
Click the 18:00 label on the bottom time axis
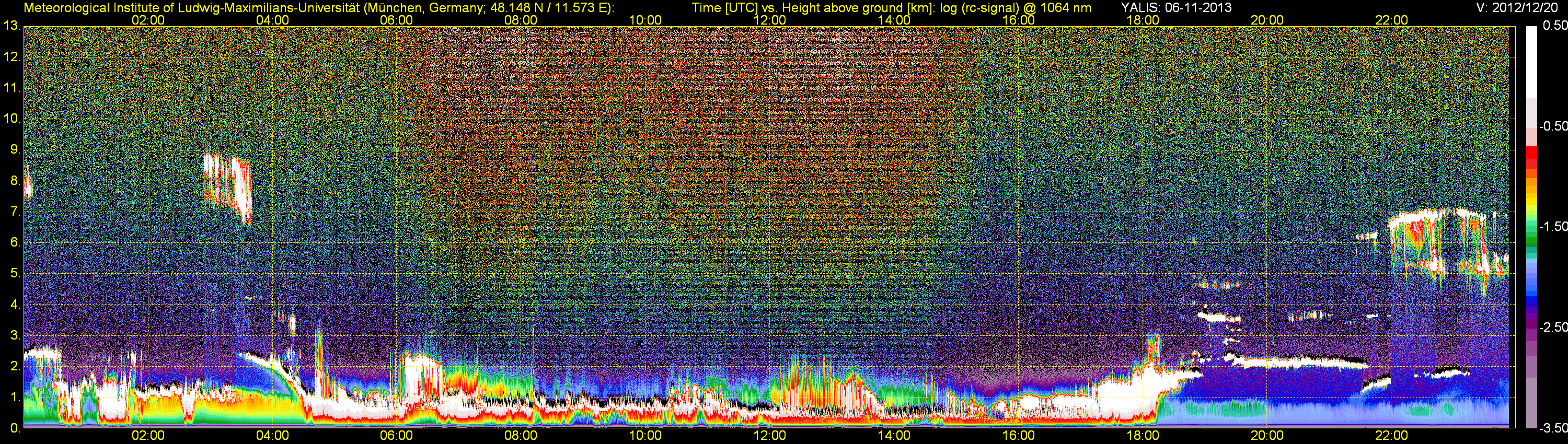[1143, 436]
